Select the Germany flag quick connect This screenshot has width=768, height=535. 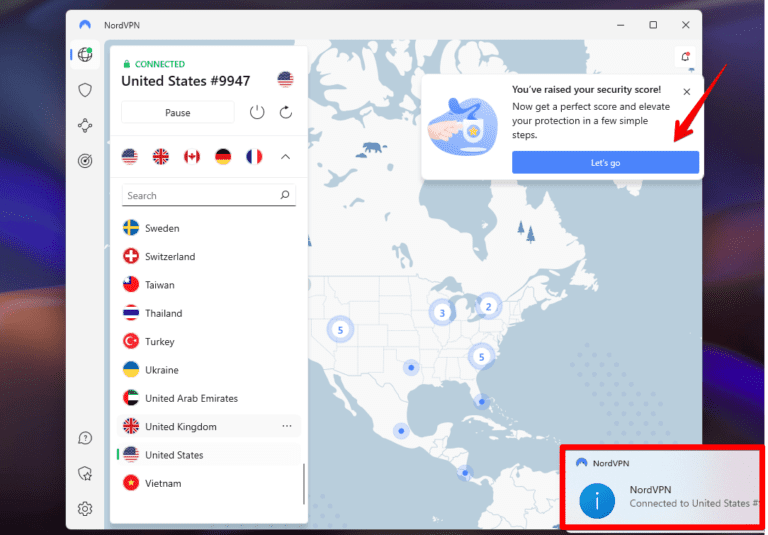pyautogui.click(x=223, y=157)
